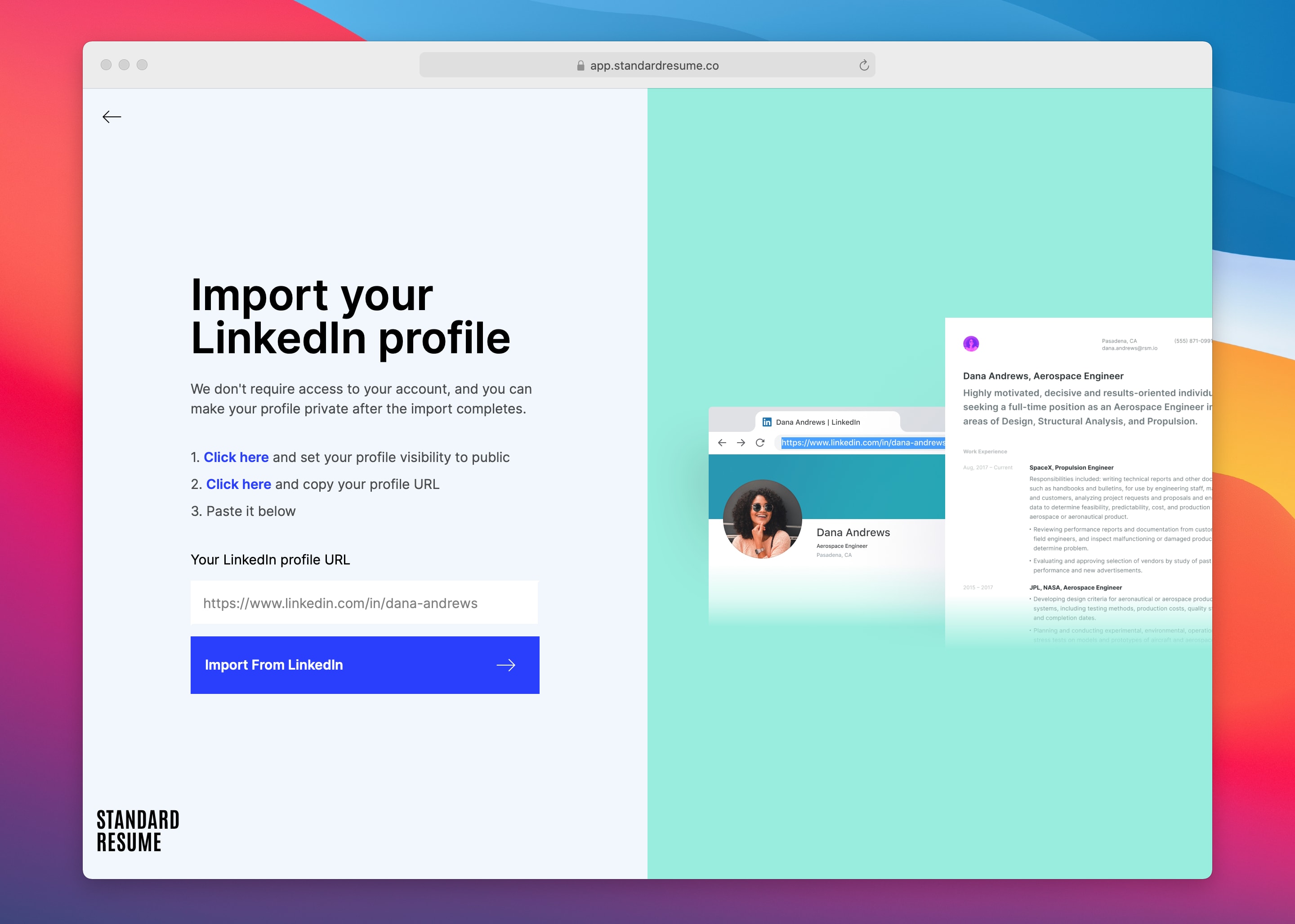
Task: Click the highlighted linkedin.com/in/dana-andrews URL
Action: pos(863,443)
